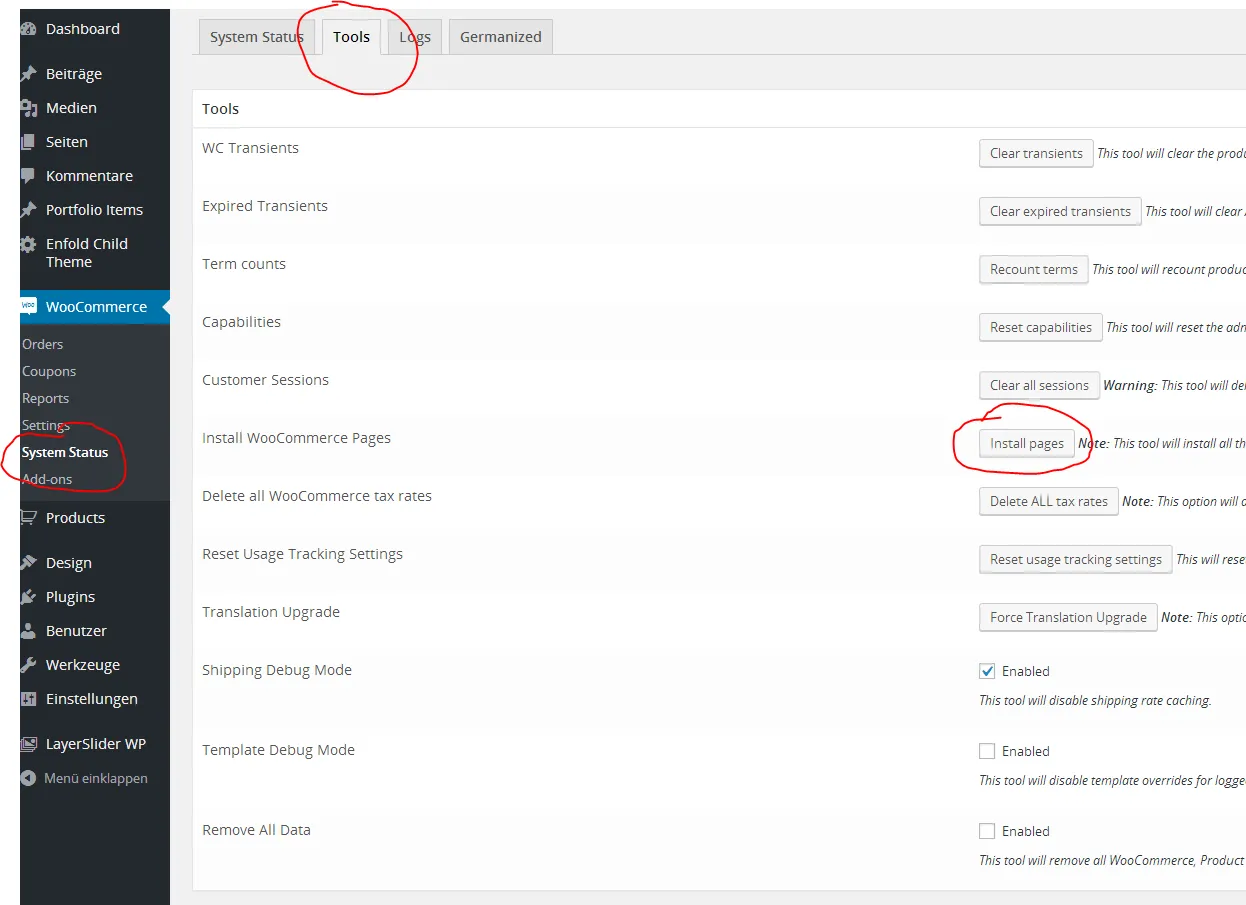Image resolution: width=1246 pixels, height=905 pixels.
Task: Click the Install pages button
Action: 1027,443
